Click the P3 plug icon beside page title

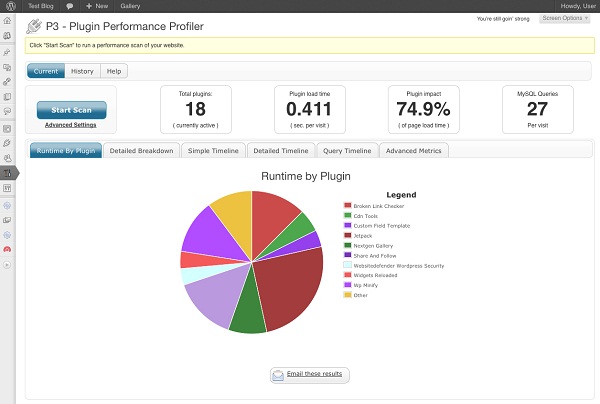click(x=34, y=25)
